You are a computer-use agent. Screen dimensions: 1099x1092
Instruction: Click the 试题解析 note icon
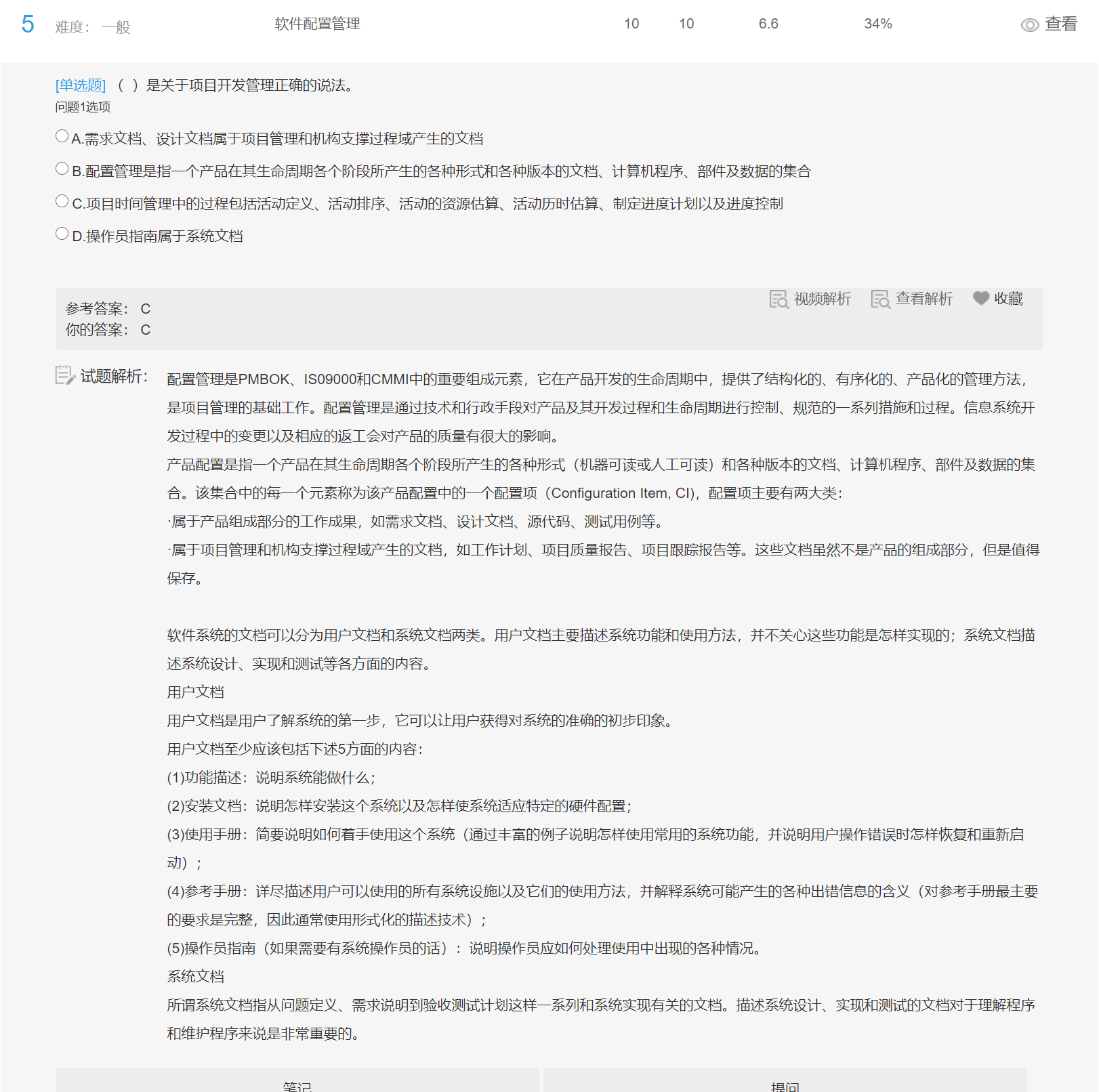(65, 375)
